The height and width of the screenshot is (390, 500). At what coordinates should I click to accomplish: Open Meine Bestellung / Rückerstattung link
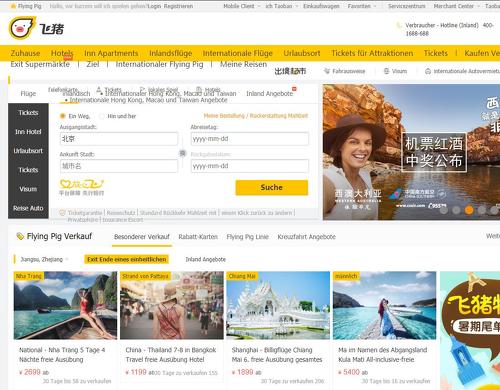coord(256,116)
